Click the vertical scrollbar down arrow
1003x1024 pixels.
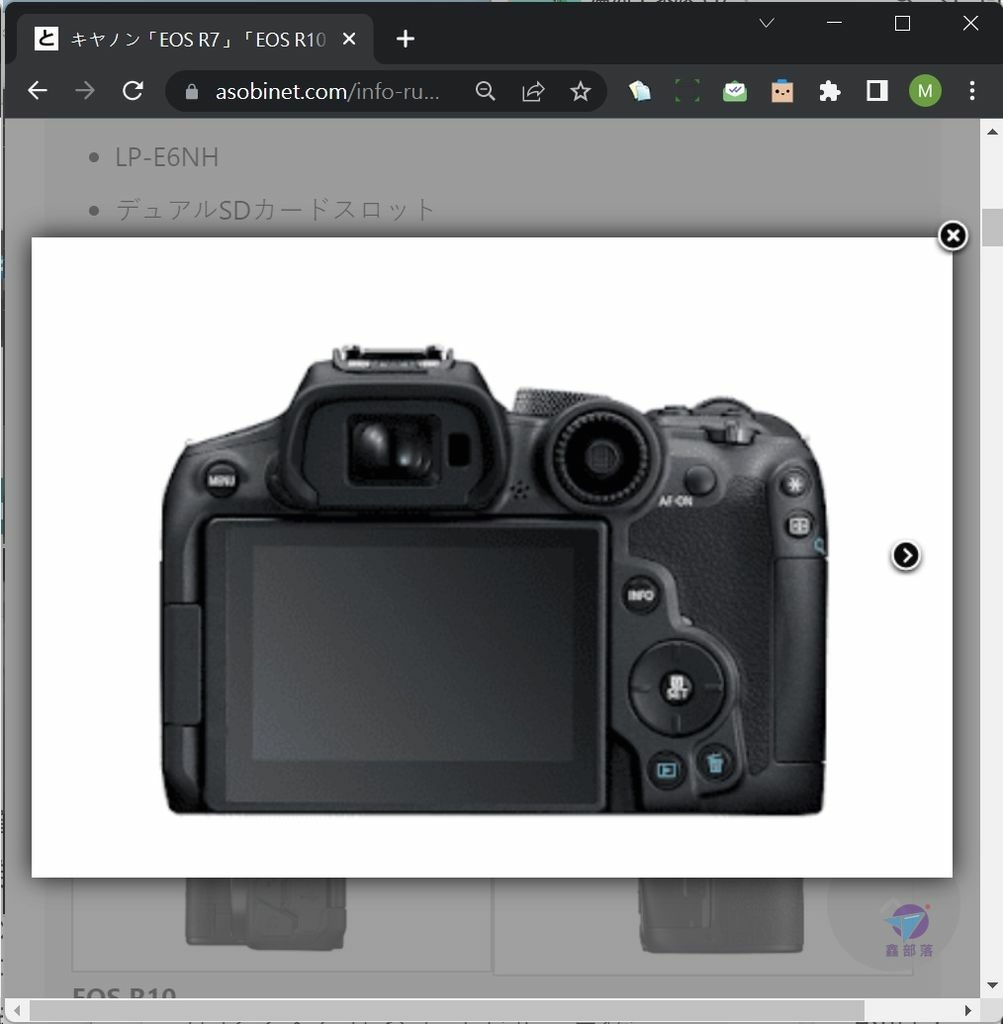992,985
